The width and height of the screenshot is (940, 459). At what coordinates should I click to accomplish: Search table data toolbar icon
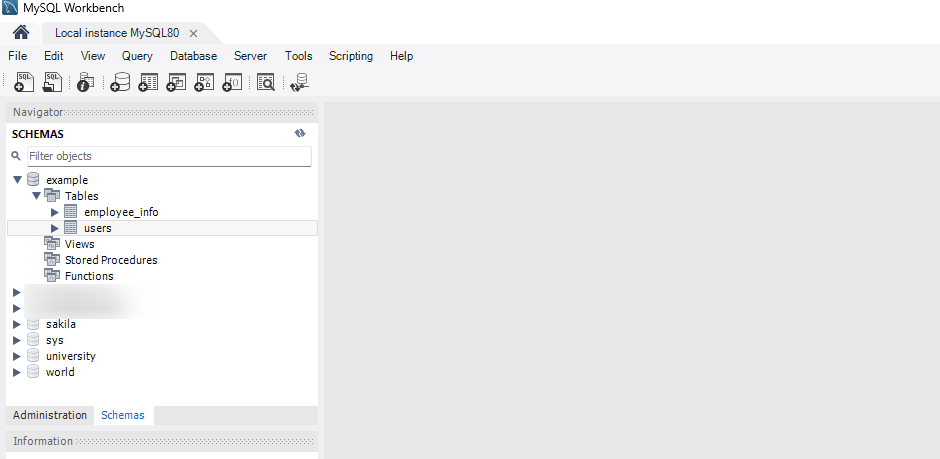pos(266,82)
